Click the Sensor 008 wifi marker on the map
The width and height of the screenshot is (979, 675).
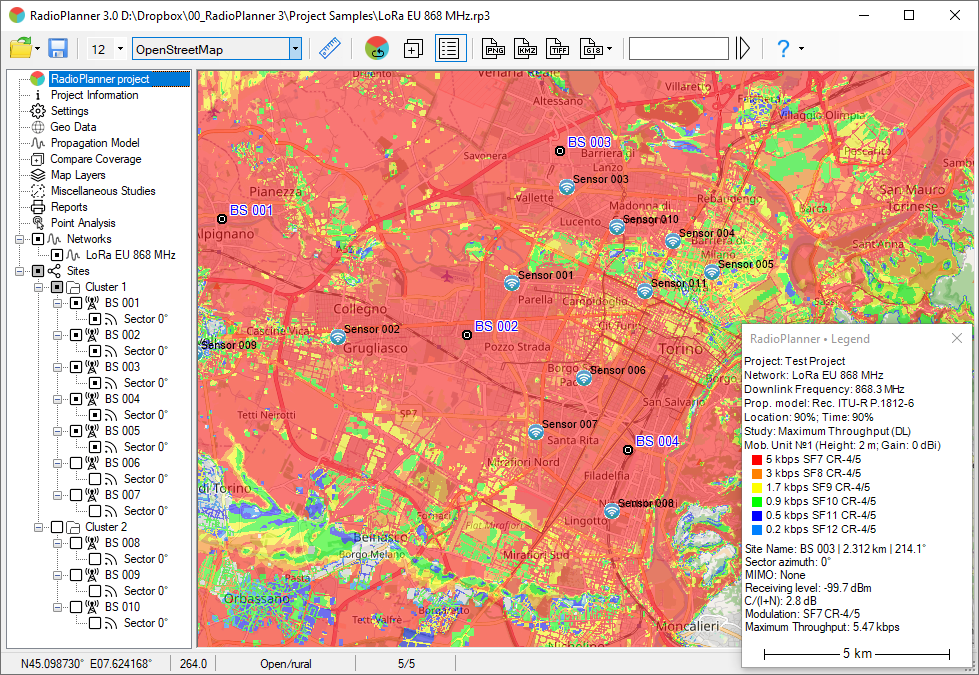tap(612, 511)
